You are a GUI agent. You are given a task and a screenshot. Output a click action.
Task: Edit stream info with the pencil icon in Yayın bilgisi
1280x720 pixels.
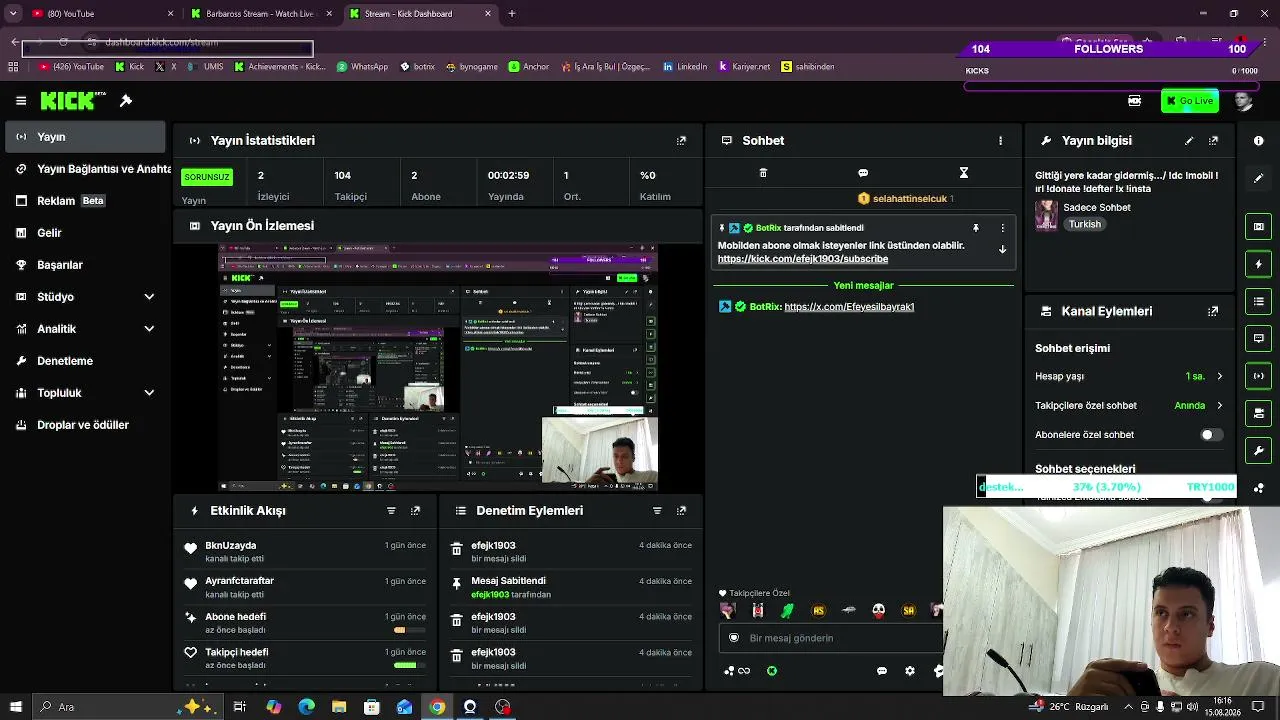click(x=1189, y=141)
